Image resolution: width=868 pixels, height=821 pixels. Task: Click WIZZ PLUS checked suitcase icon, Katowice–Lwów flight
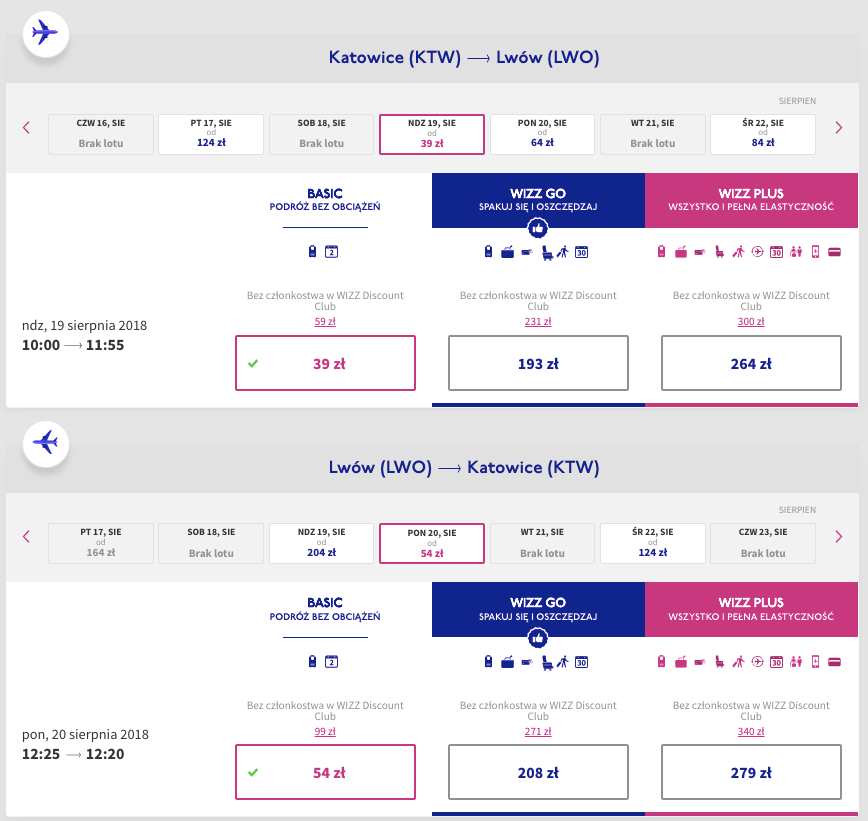[x=681, y=252]
